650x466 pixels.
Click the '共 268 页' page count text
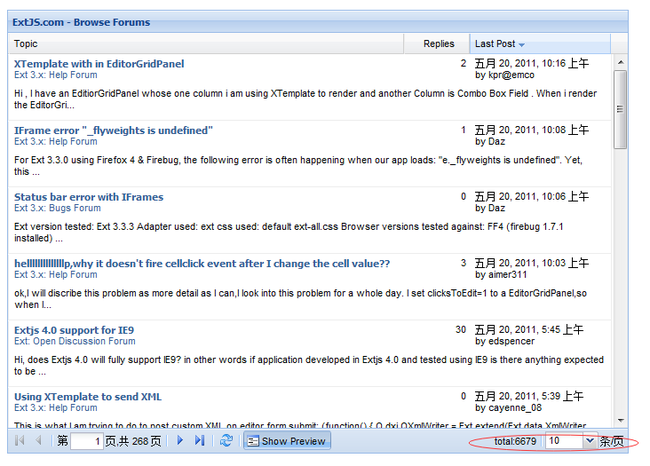139,441
